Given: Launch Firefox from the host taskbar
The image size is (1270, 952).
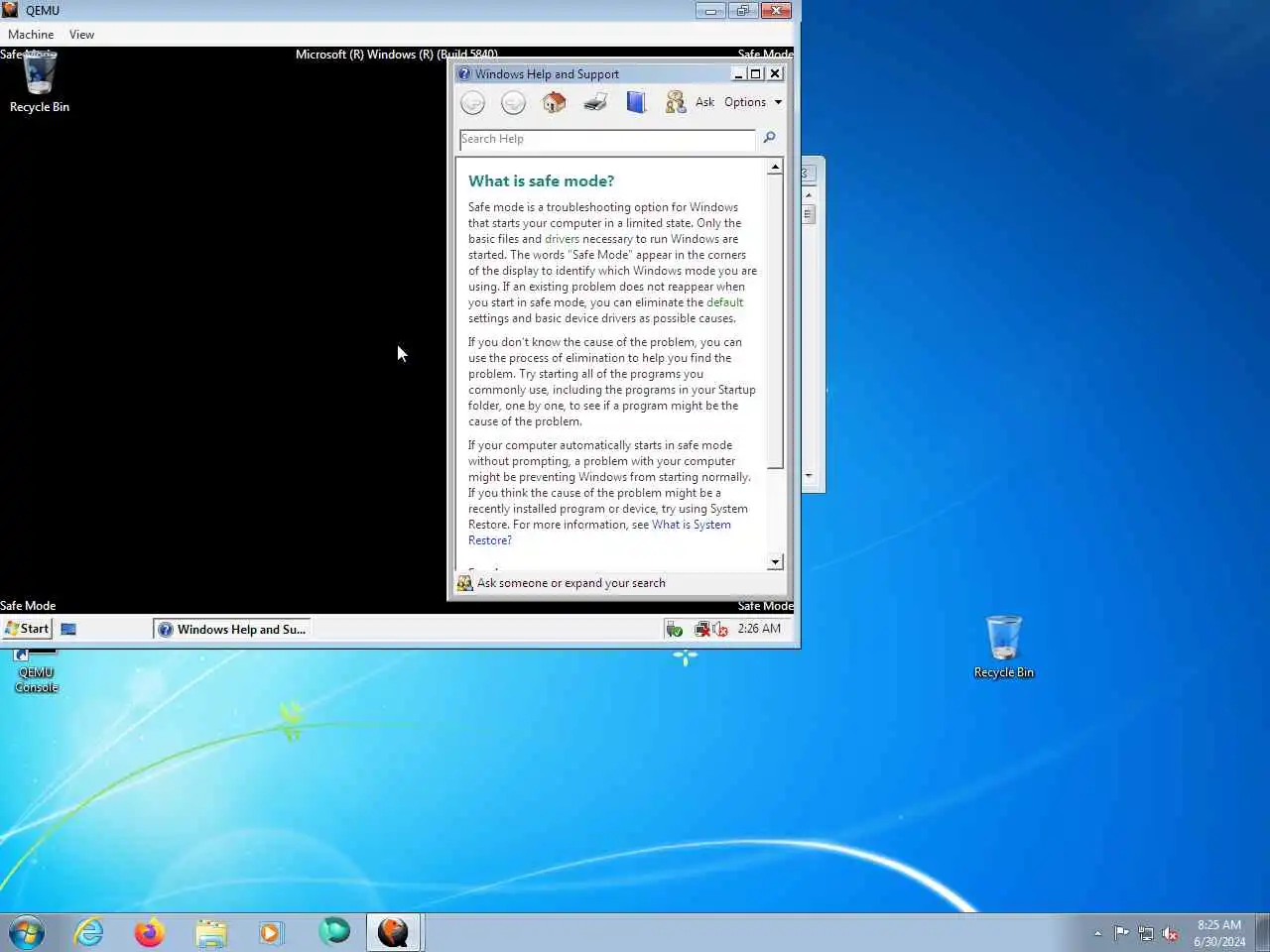Looking at the screenshot, I should click(x=150, y=932).
